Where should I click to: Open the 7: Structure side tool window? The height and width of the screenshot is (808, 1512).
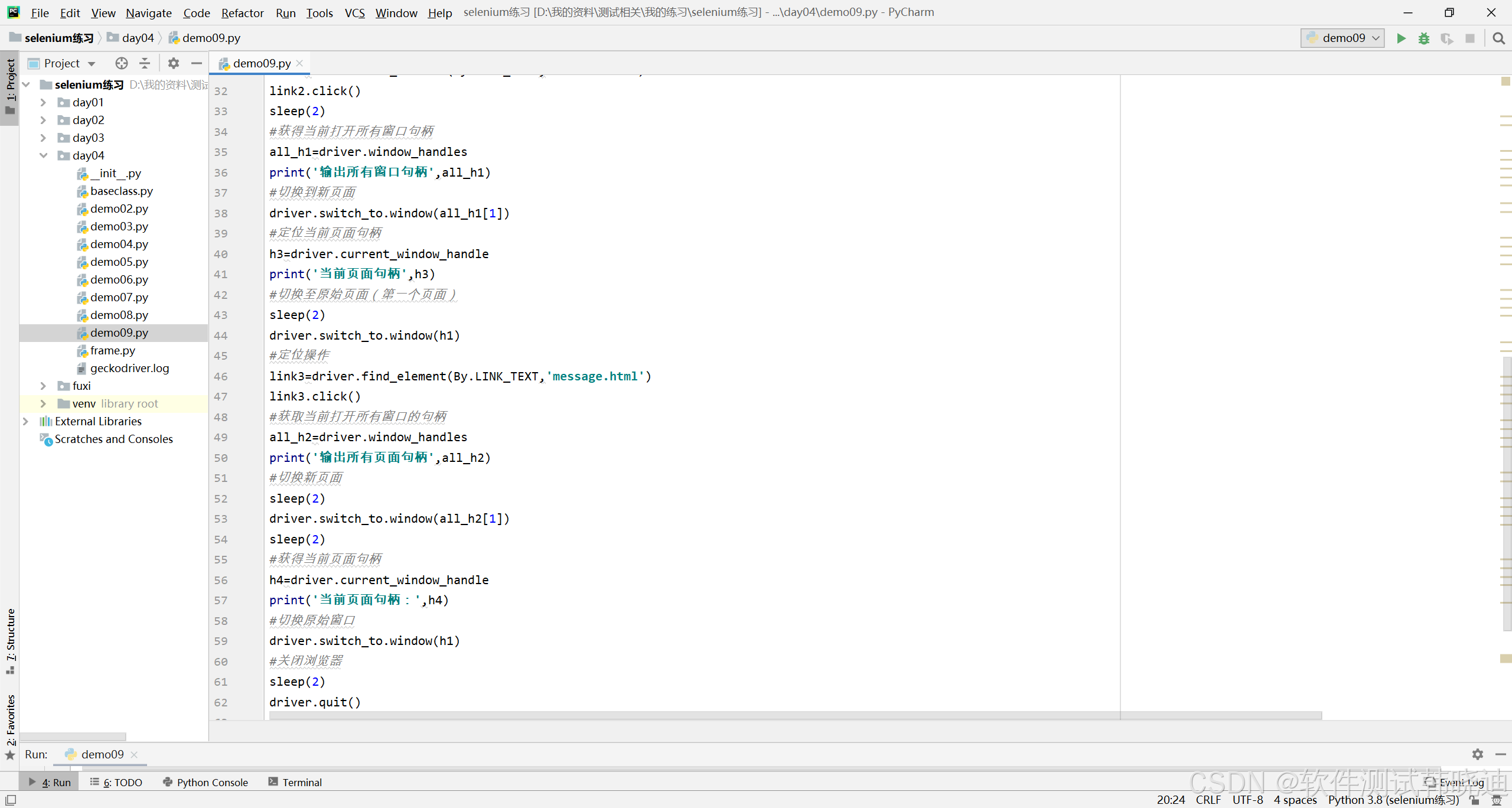(x=10, y=641)
